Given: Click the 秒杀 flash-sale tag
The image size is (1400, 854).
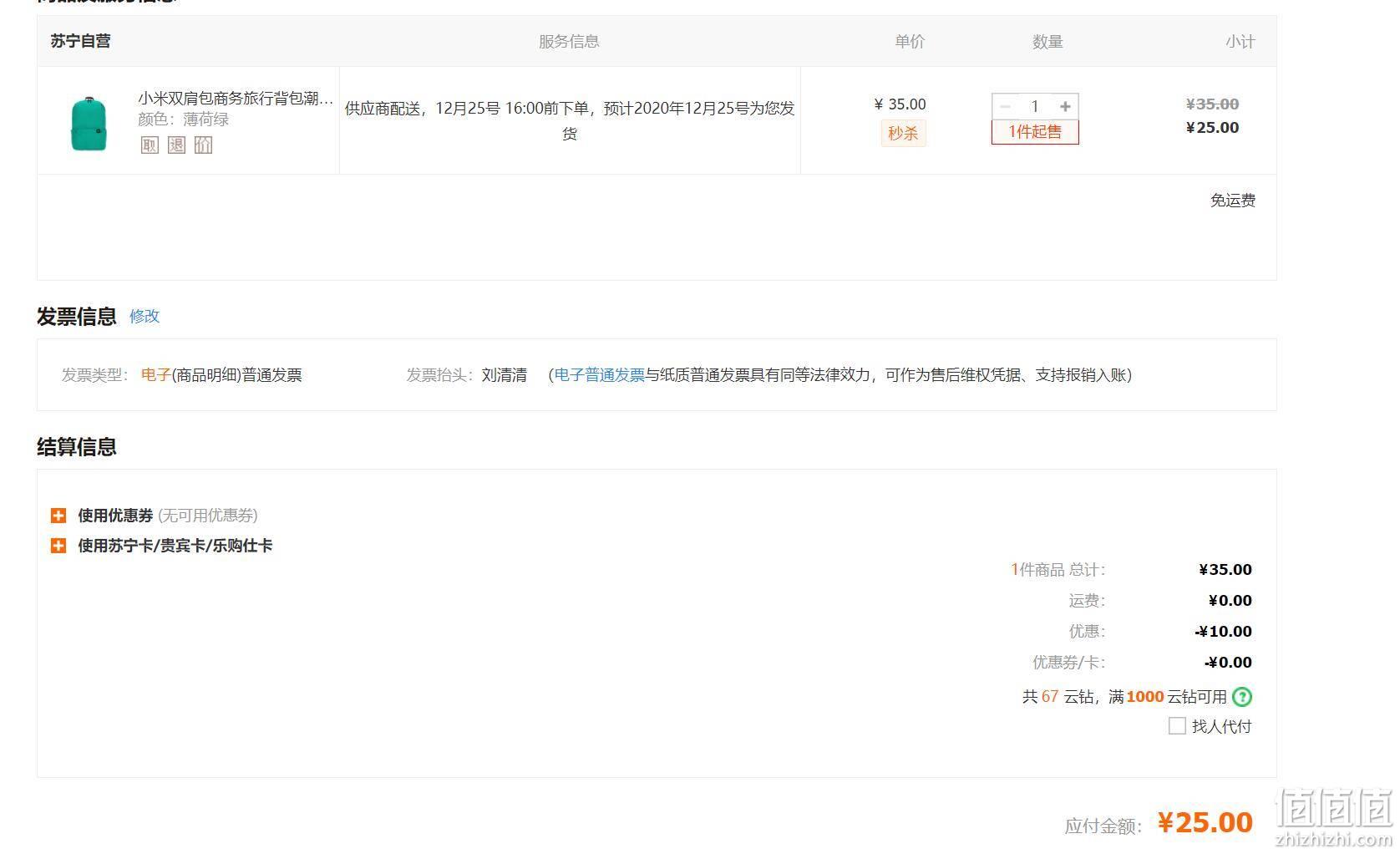Looking at the screenshot, I should coord(903,133).
